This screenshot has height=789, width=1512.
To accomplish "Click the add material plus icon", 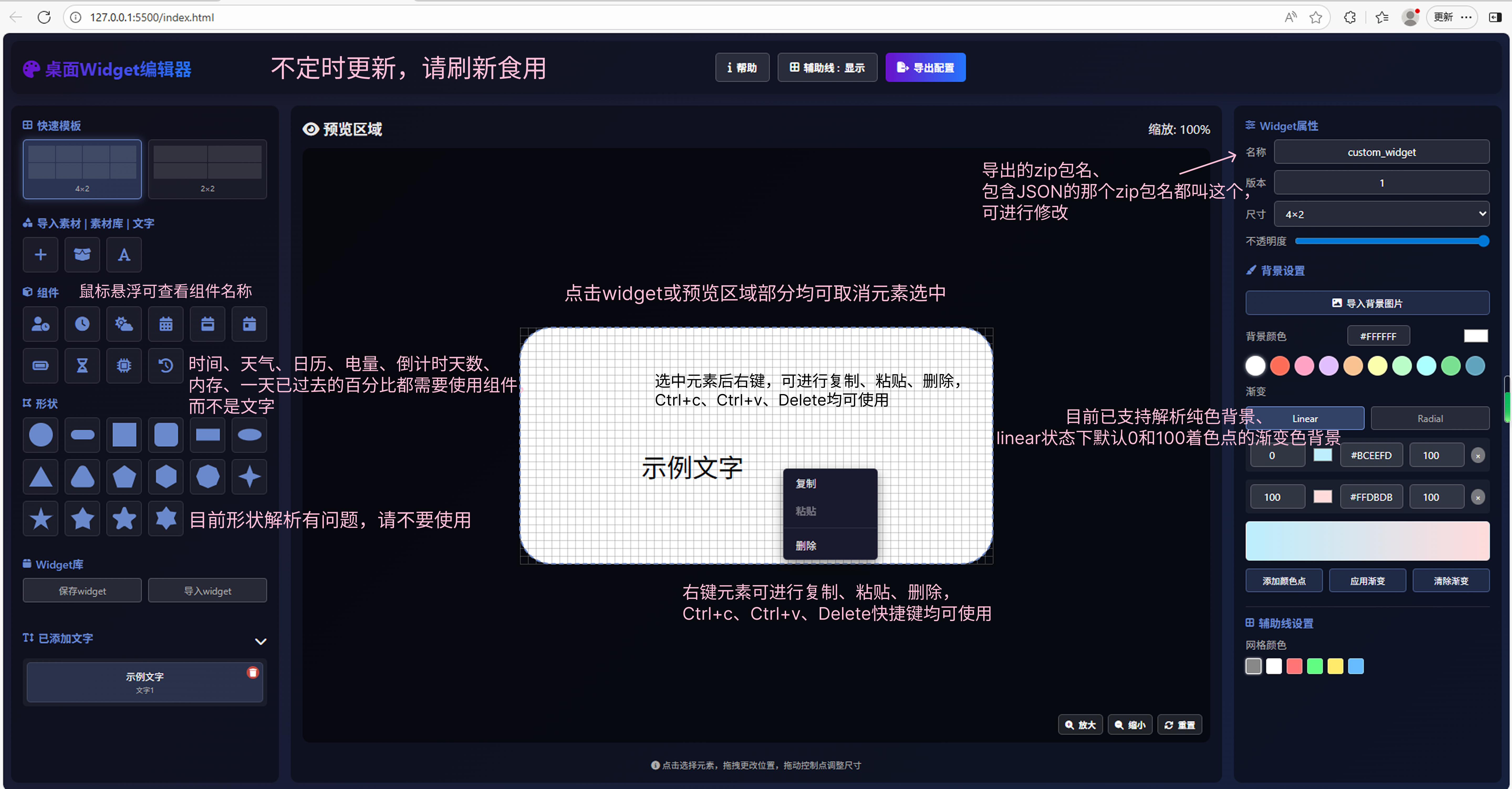I will (x=40, y=255).
